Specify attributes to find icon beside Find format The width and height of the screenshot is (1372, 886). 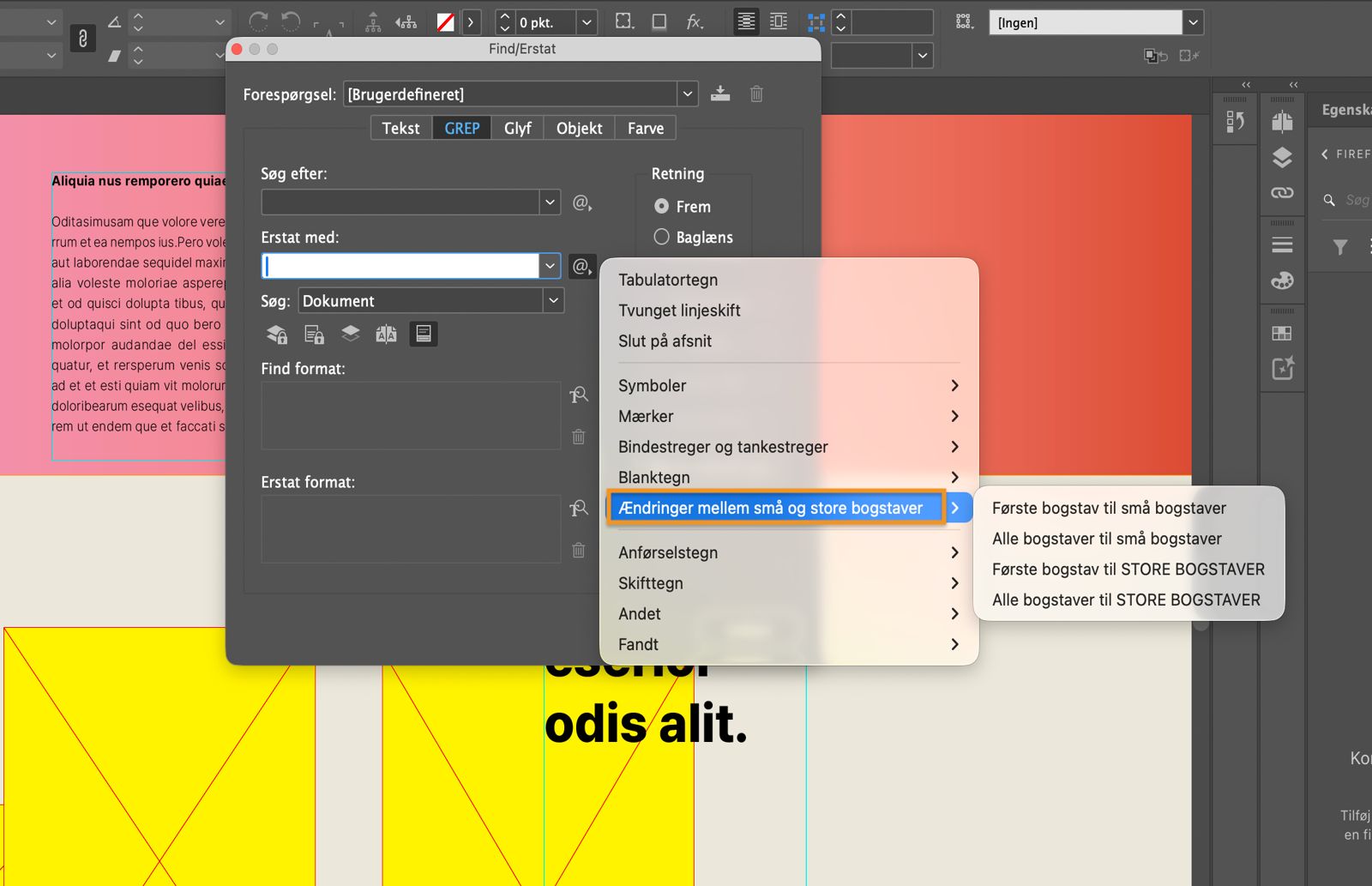tap(579, 395)
